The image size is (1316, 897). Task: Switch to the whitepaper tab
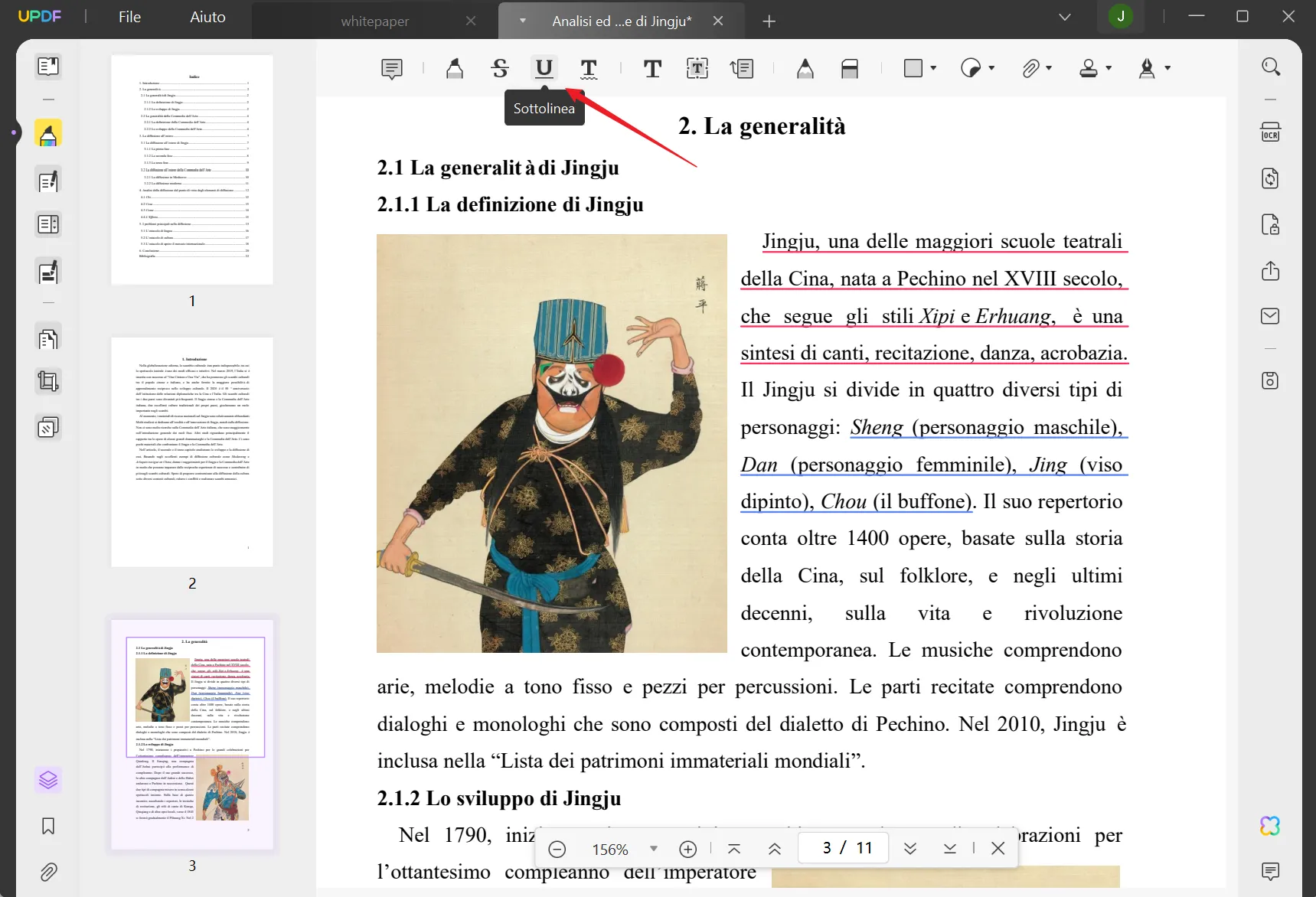pos(374,21)
